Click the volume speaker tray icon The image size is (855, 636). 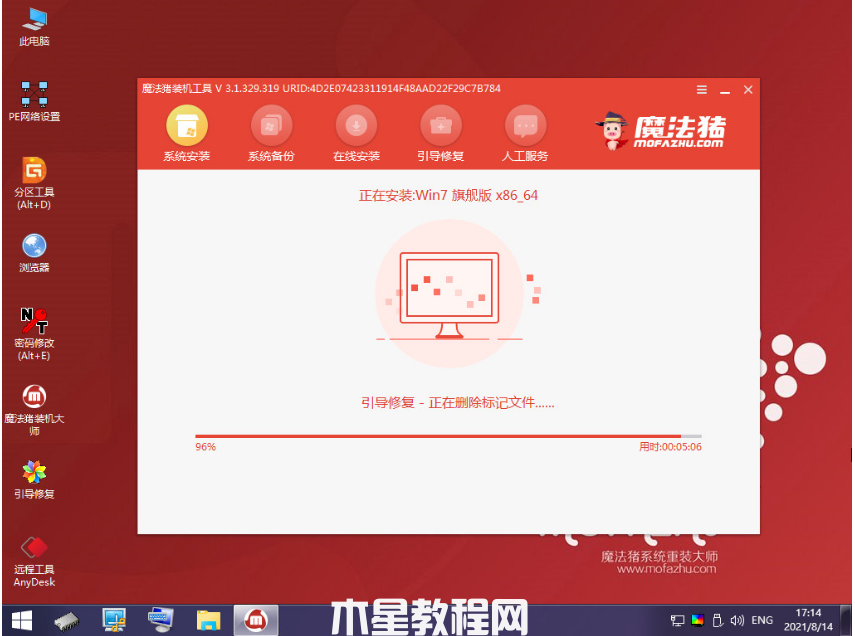click(x=737, y=620)
